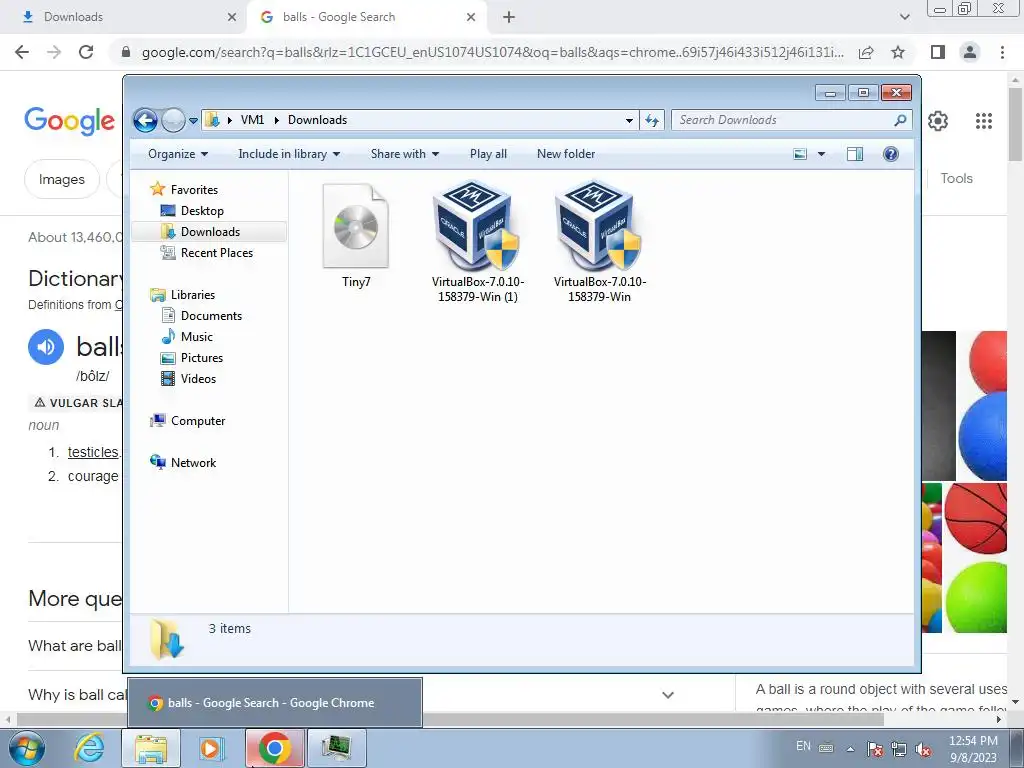Switch to the Downloads Chrome tab
1024x768 pixels.
[x=124, y=17]
